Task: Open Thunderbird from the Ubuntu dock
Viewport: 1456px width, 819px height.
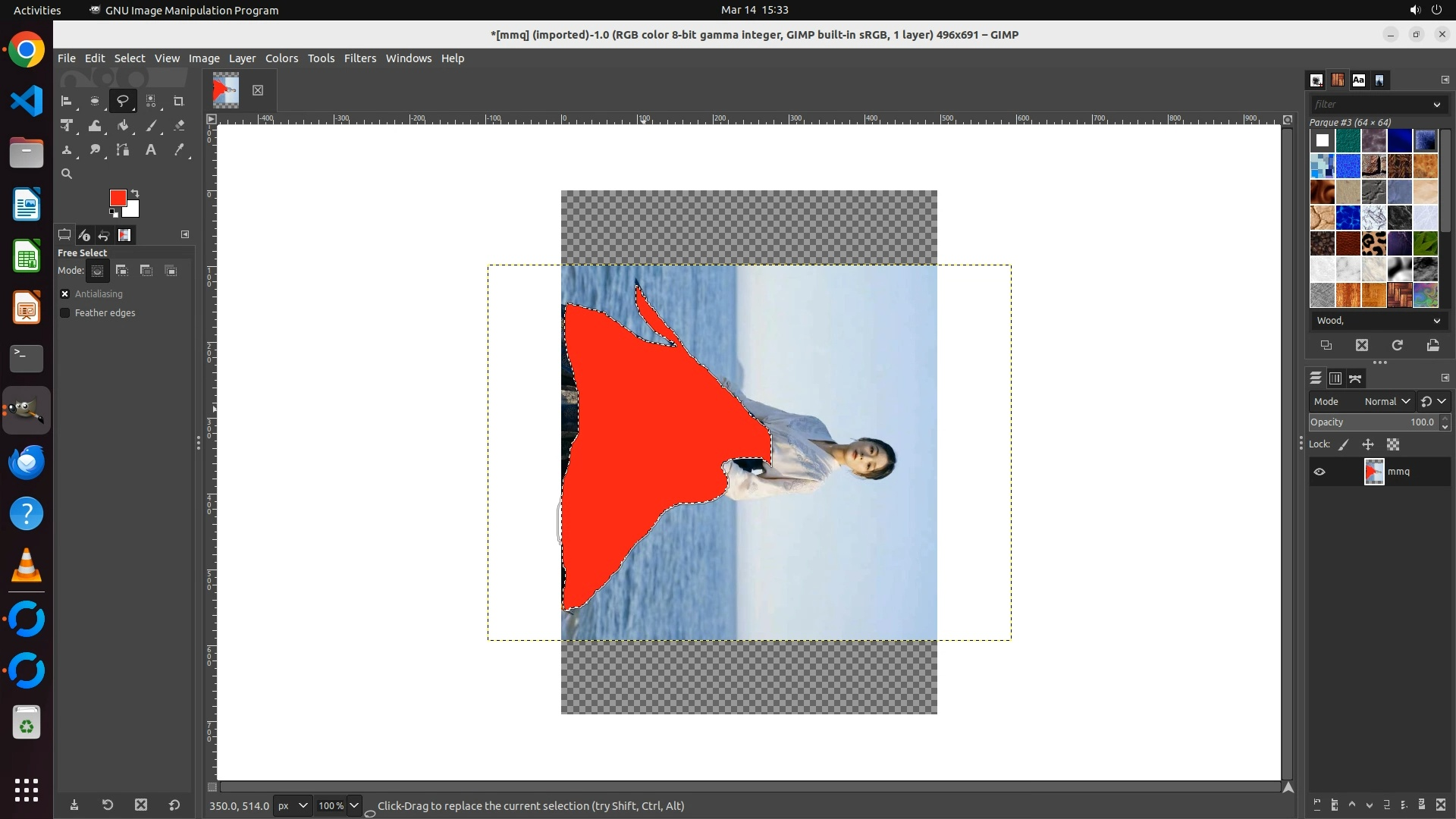Action: (27, 462)
